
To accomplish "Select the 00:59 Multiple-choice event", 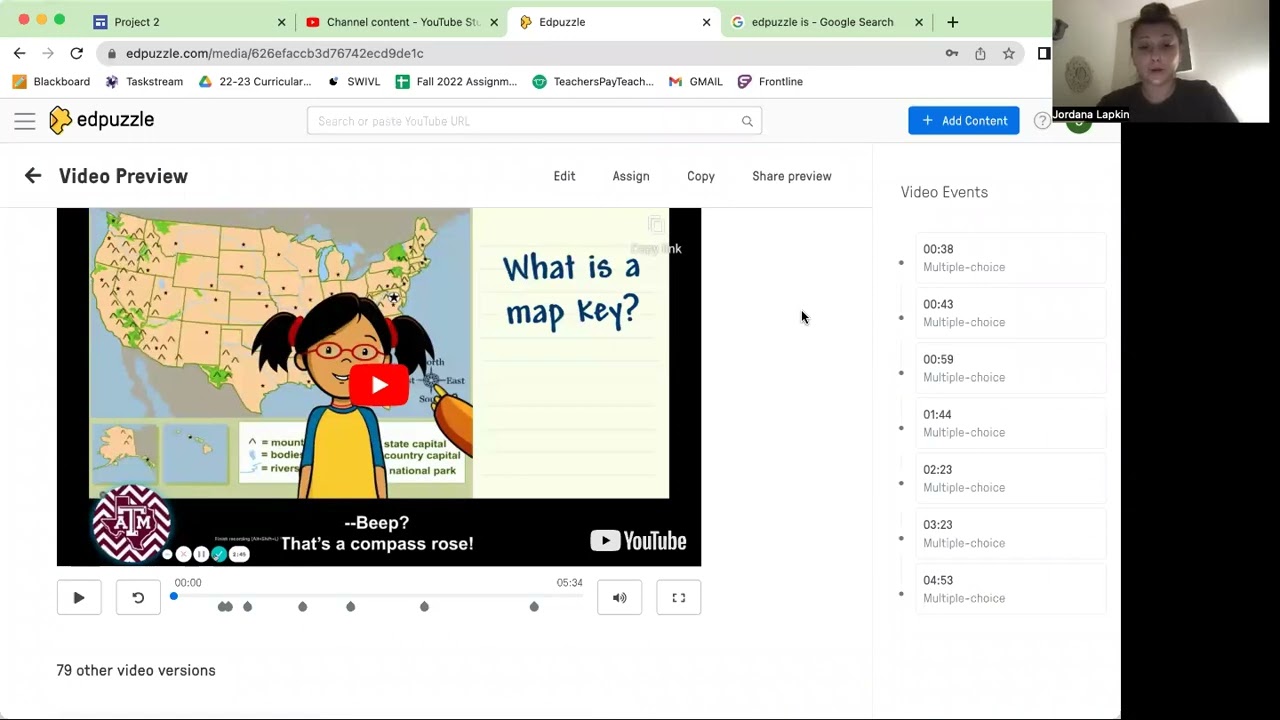I will point(1011,368).
